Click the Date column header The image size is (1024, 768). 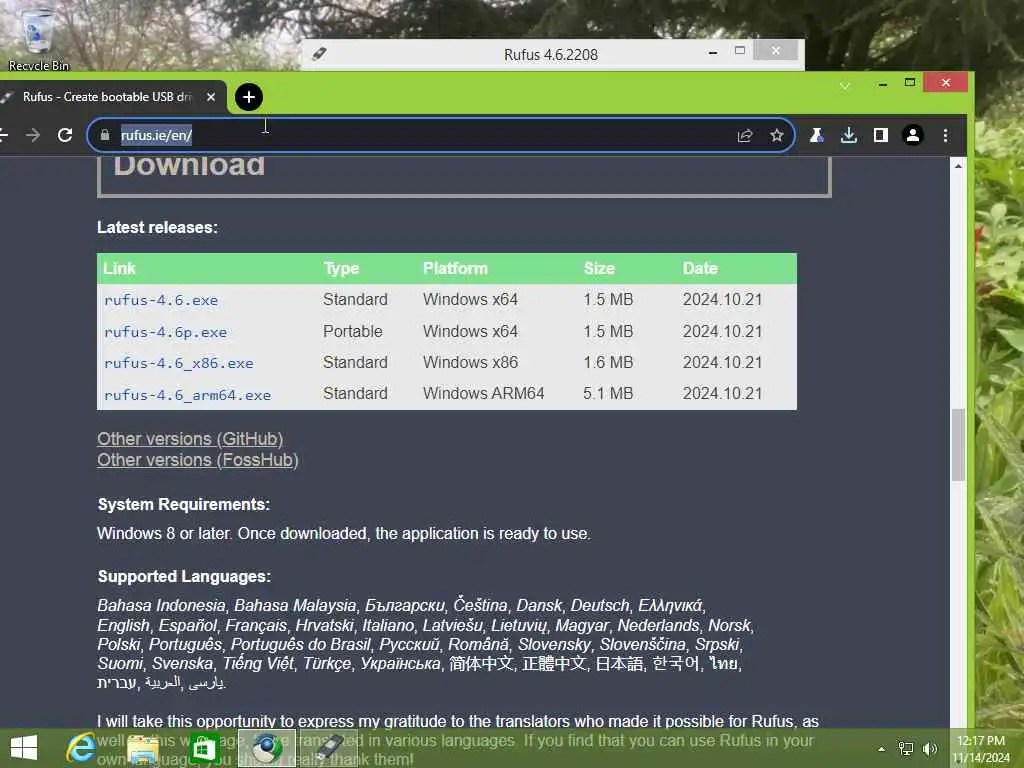click(699, 268)
